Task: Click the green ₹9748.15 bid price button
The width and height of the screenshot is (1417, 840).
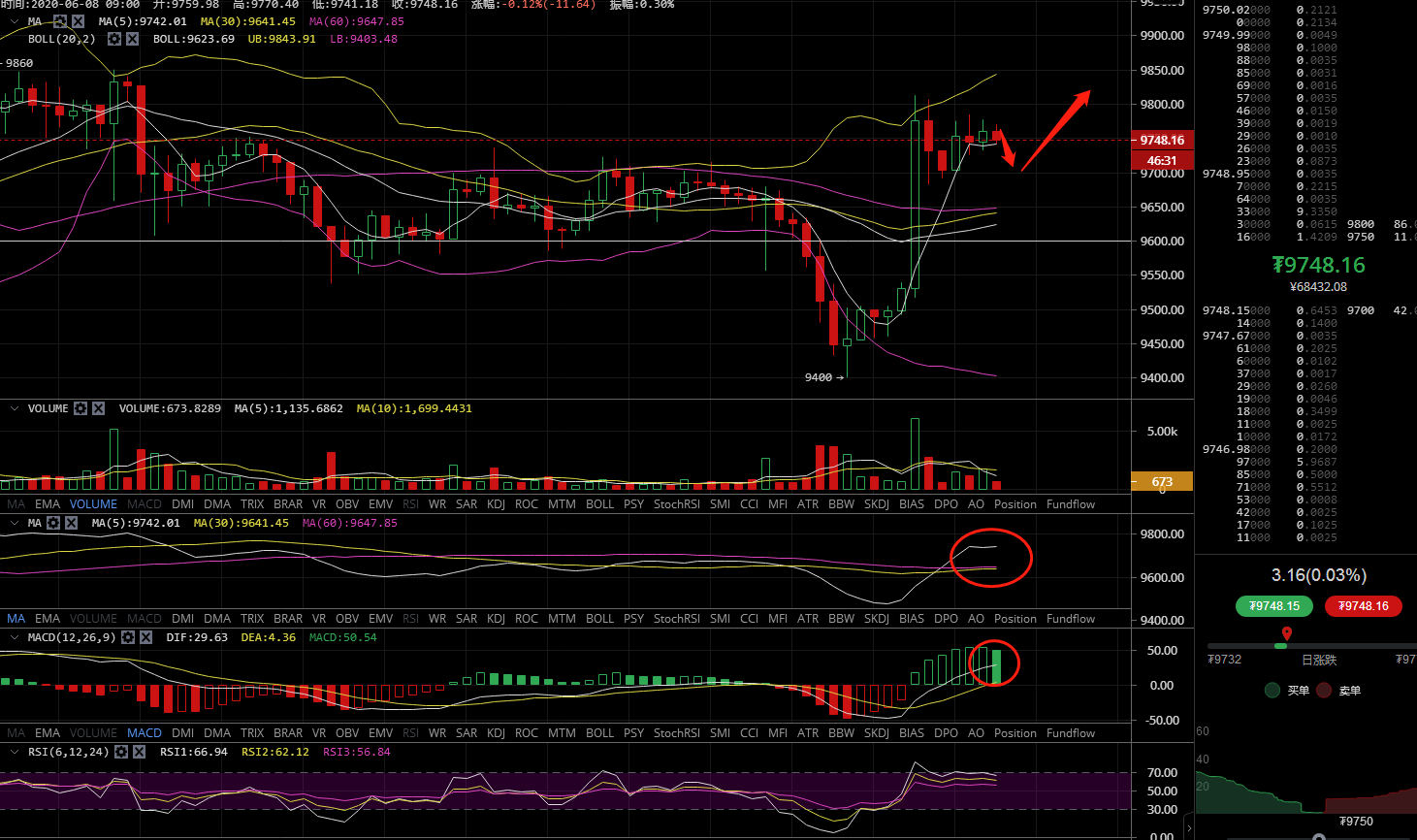Action: click(1273, 606)
